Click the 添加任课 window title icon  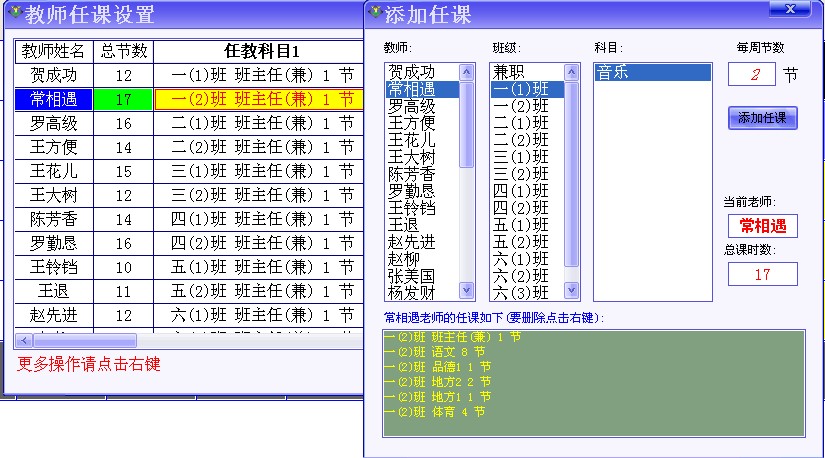pos(376,13)
